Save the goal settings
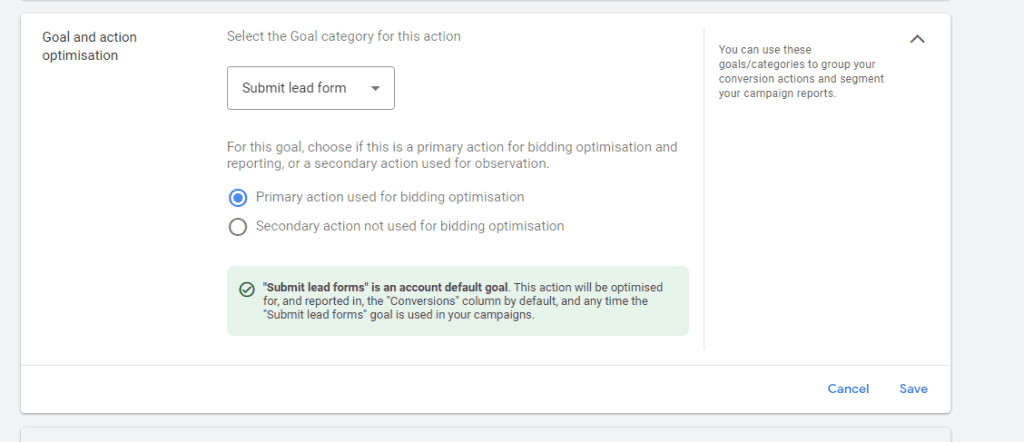Viewport: 1024px width, 442px height. (x=913, y=389)
